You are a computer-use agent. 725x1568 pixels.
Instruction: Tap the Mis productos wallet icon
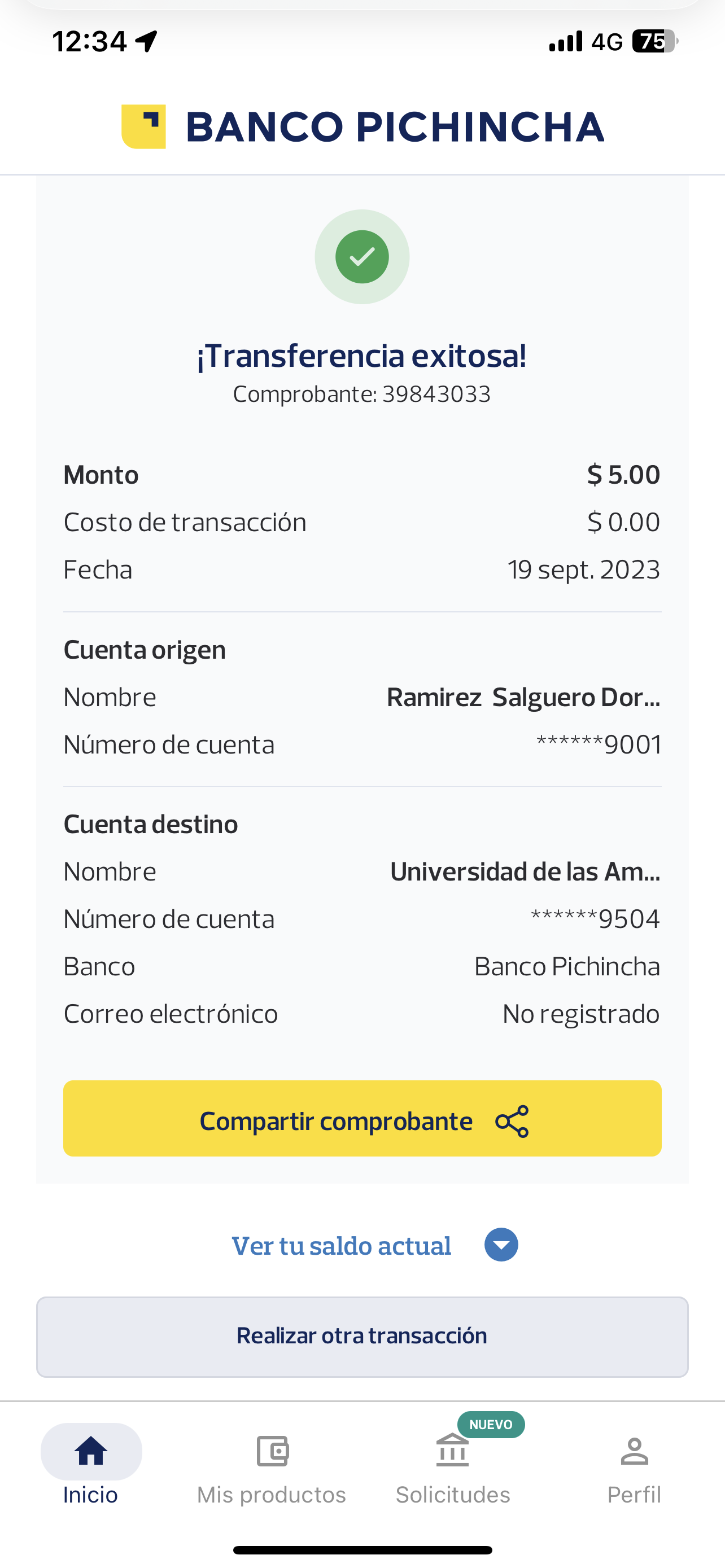pos(272,1451)
